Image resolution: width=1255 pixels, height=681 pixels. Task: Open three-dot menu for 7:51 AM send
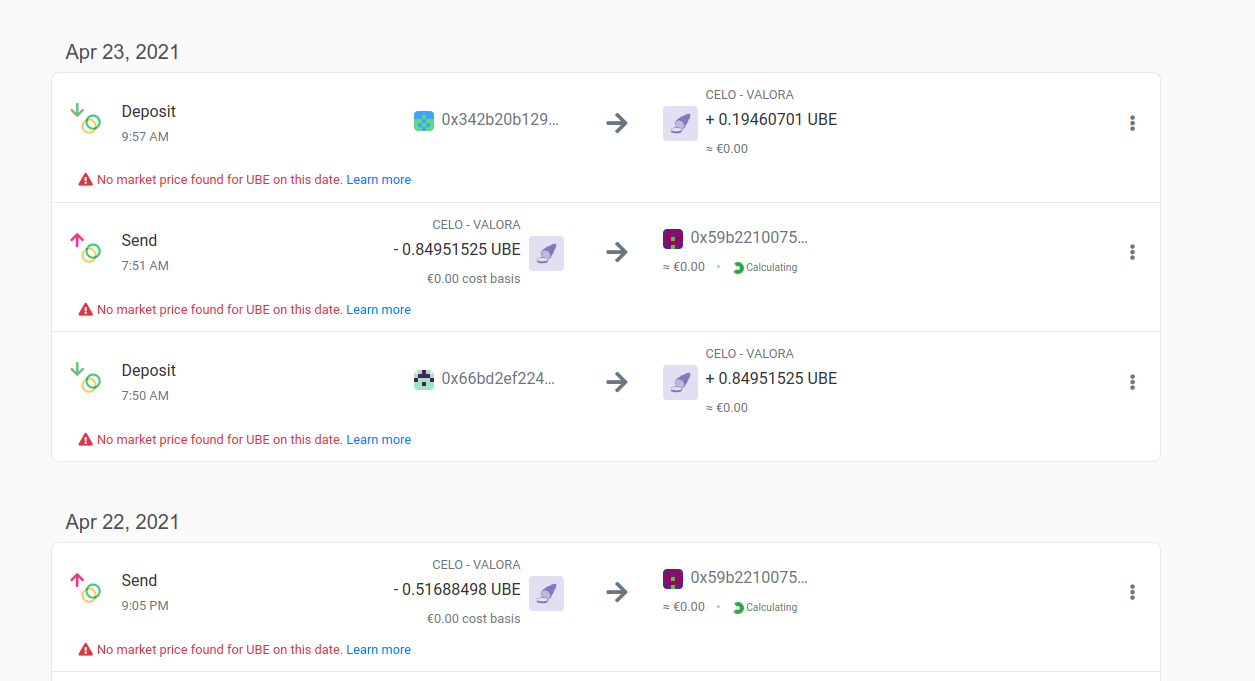point(1132,252)
